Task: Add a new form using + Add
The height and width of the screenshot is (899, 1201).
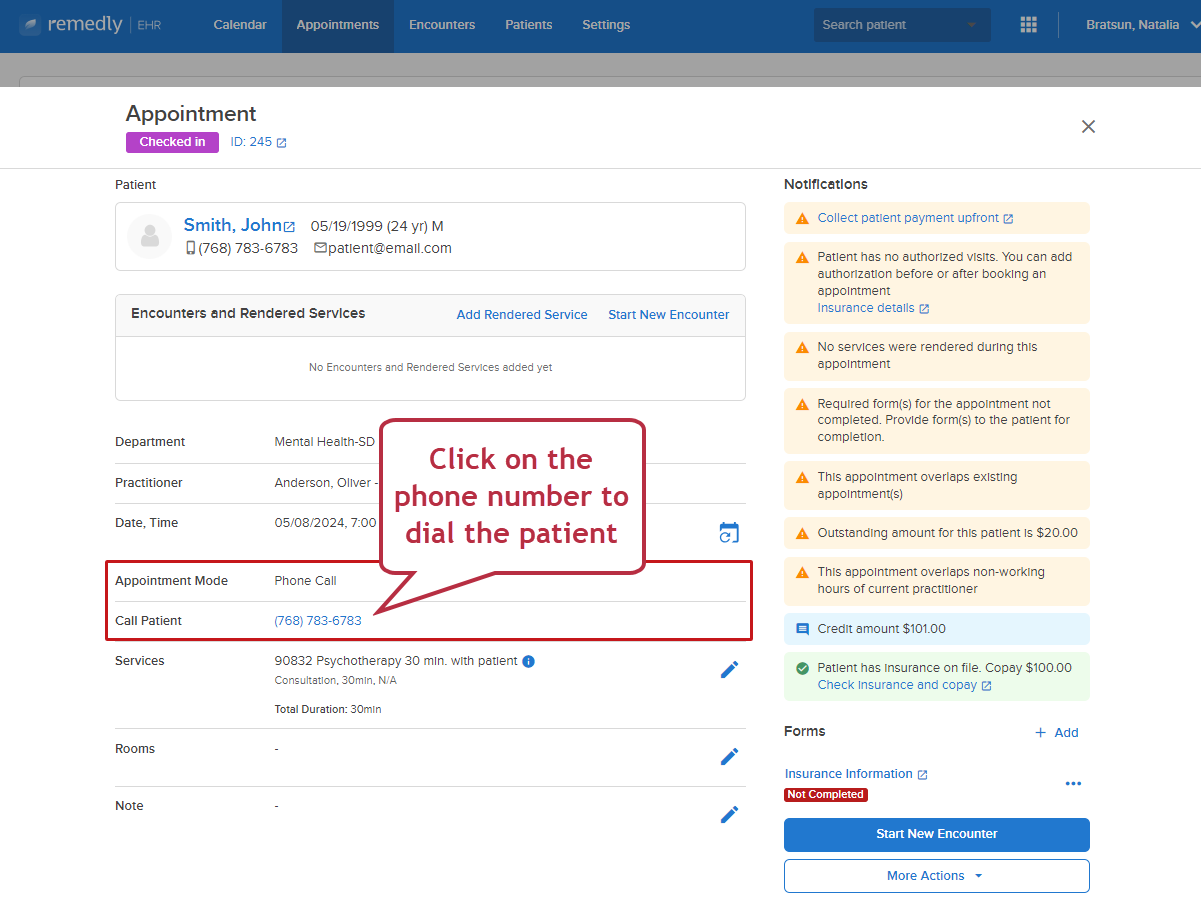Action: tap(1056, 733)
